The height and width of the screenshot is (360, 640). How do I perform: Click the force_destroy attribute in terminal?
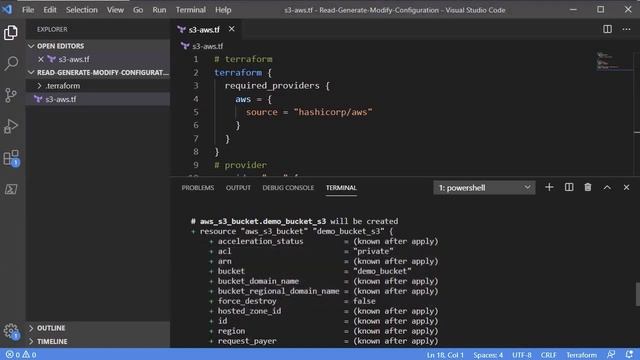click(247, 301)
